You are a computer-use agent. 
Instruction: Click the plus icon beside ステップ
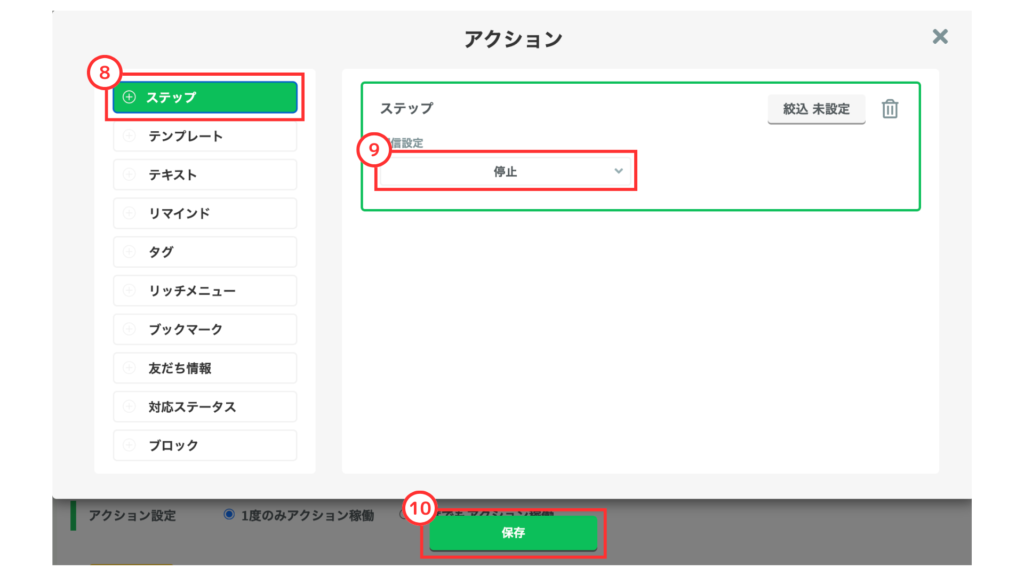click(x=129, y=97)
